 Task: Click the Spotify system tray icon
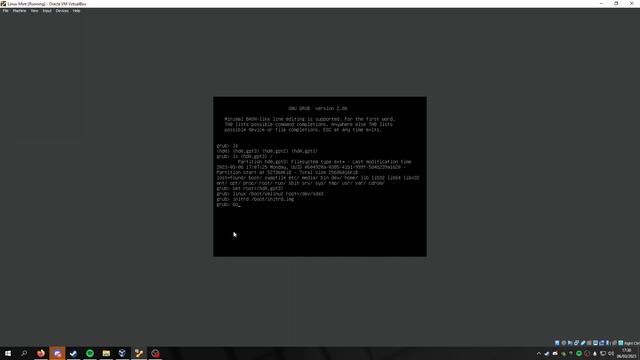click(579, 353)
